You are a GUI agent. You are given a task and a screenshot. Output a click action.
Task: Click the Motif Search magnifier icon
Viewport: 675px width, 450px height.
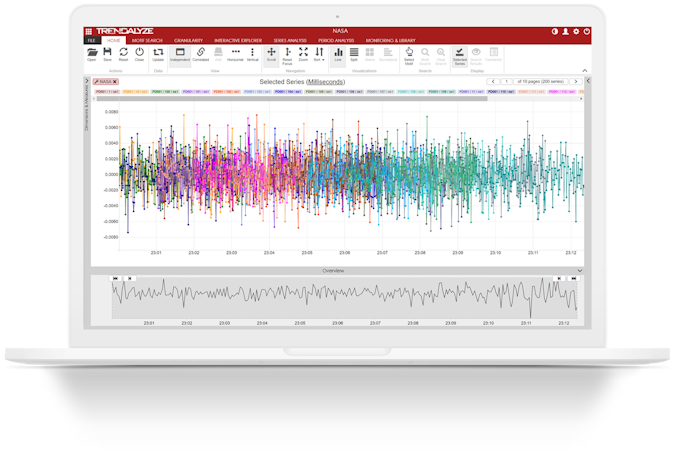tap(425, 56)
